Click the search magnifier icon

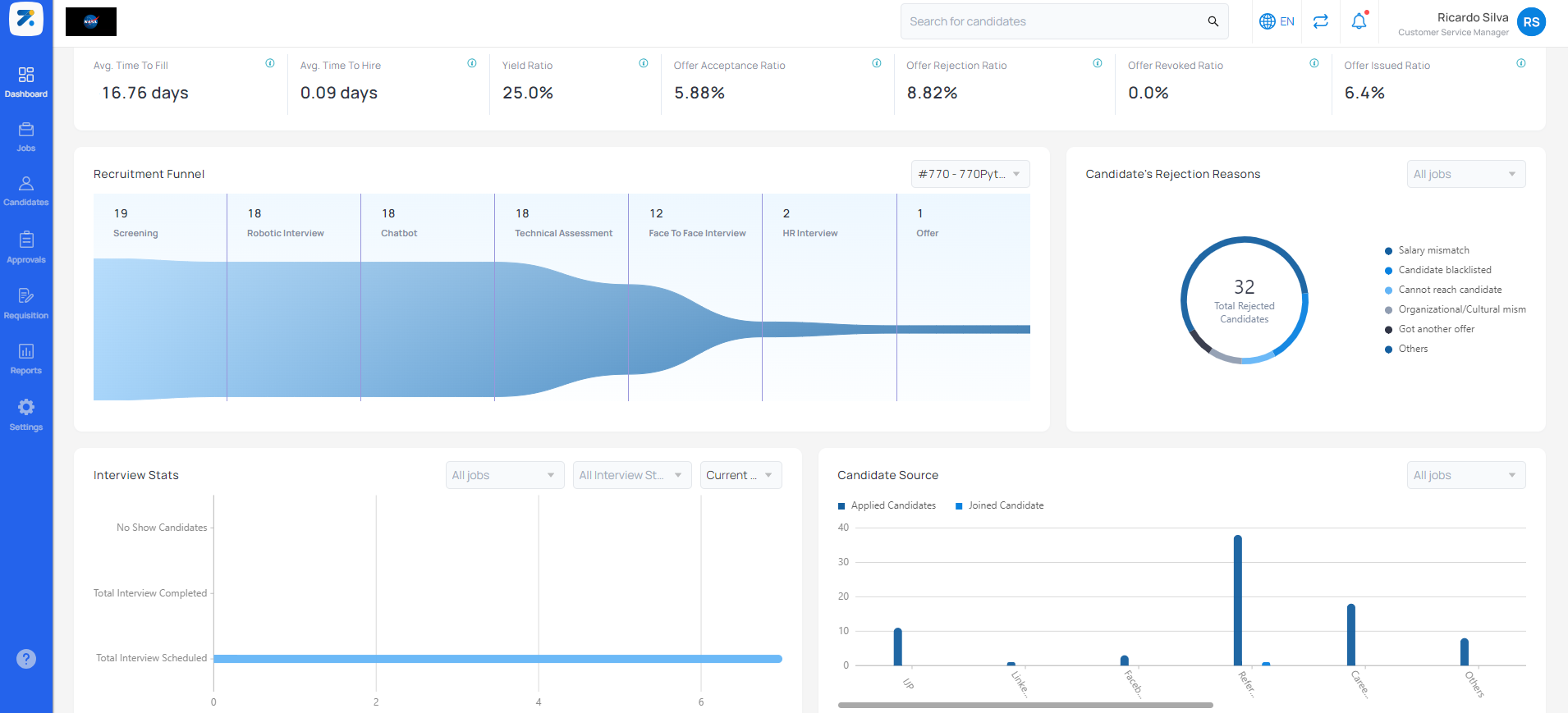1213,21
